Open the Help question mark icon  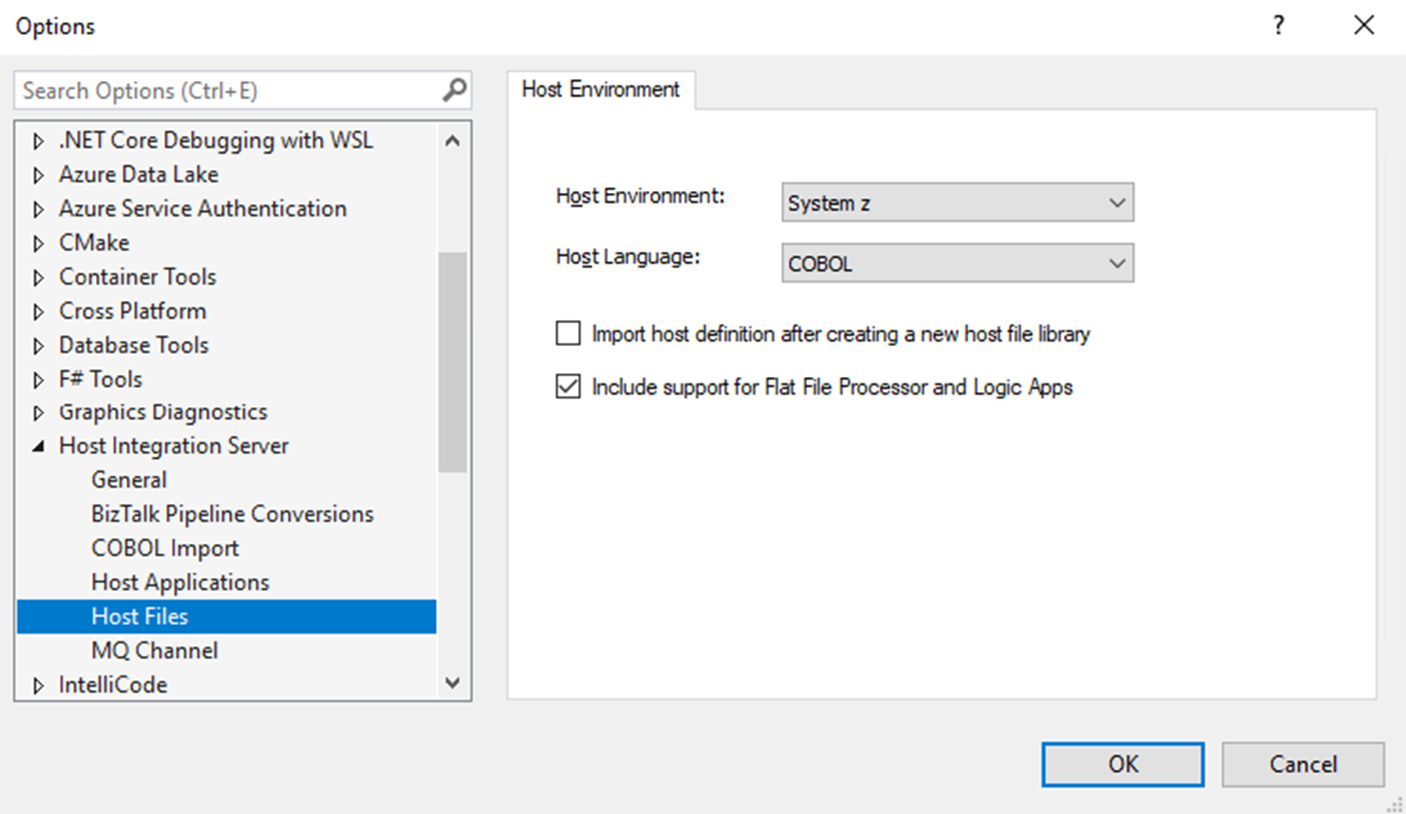coord(1278,25)
